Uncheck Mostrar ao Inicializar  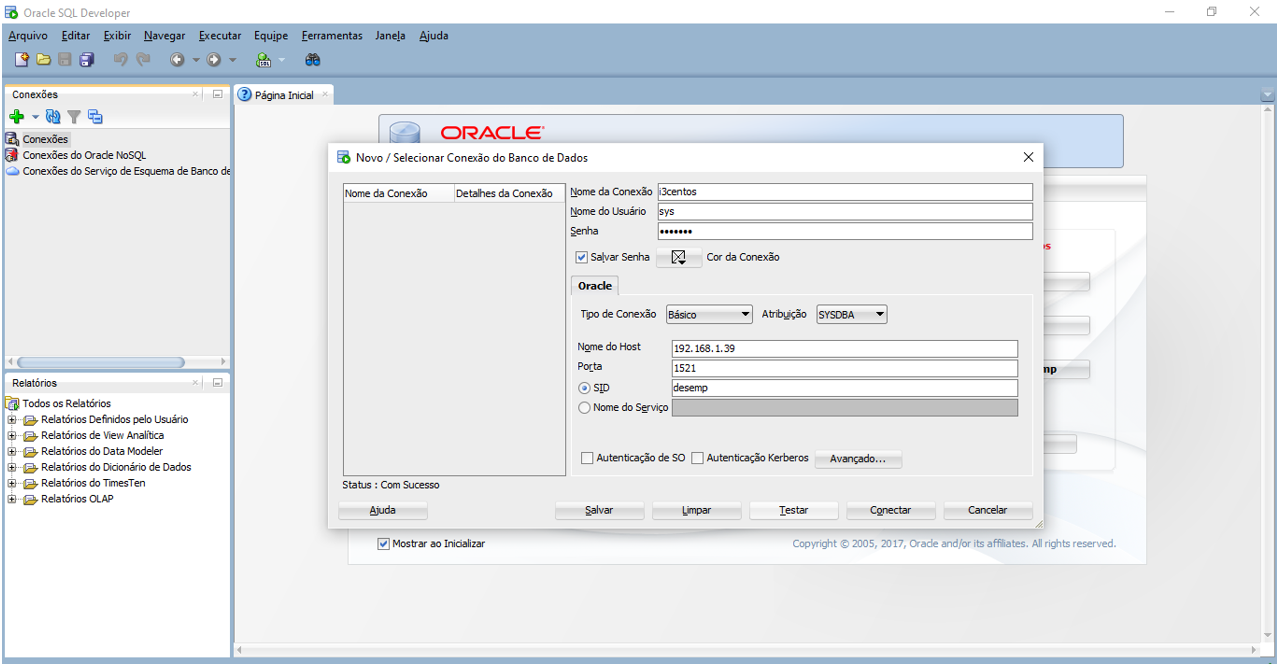click(x=383, y=544)
